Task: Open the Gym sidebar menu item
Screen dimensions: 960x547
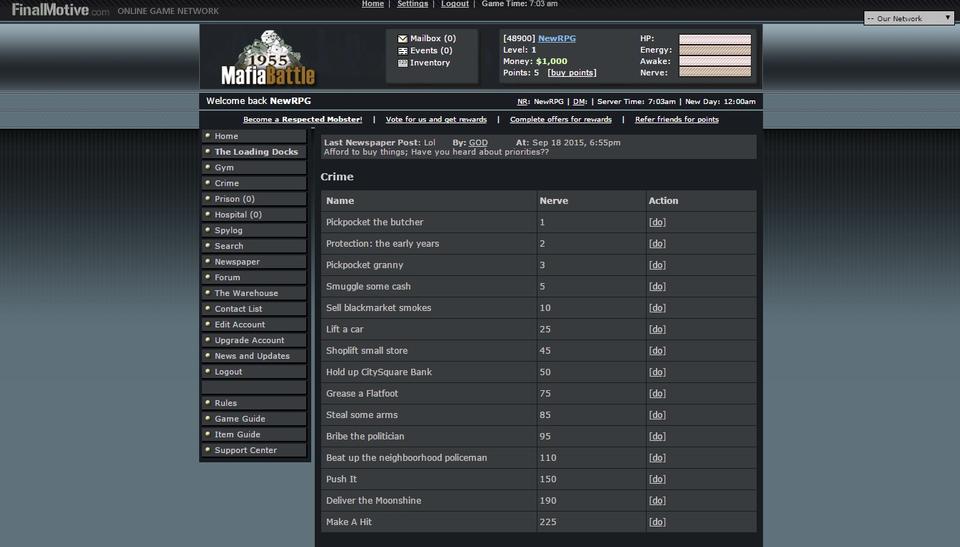Action: [x=224, y=168]
